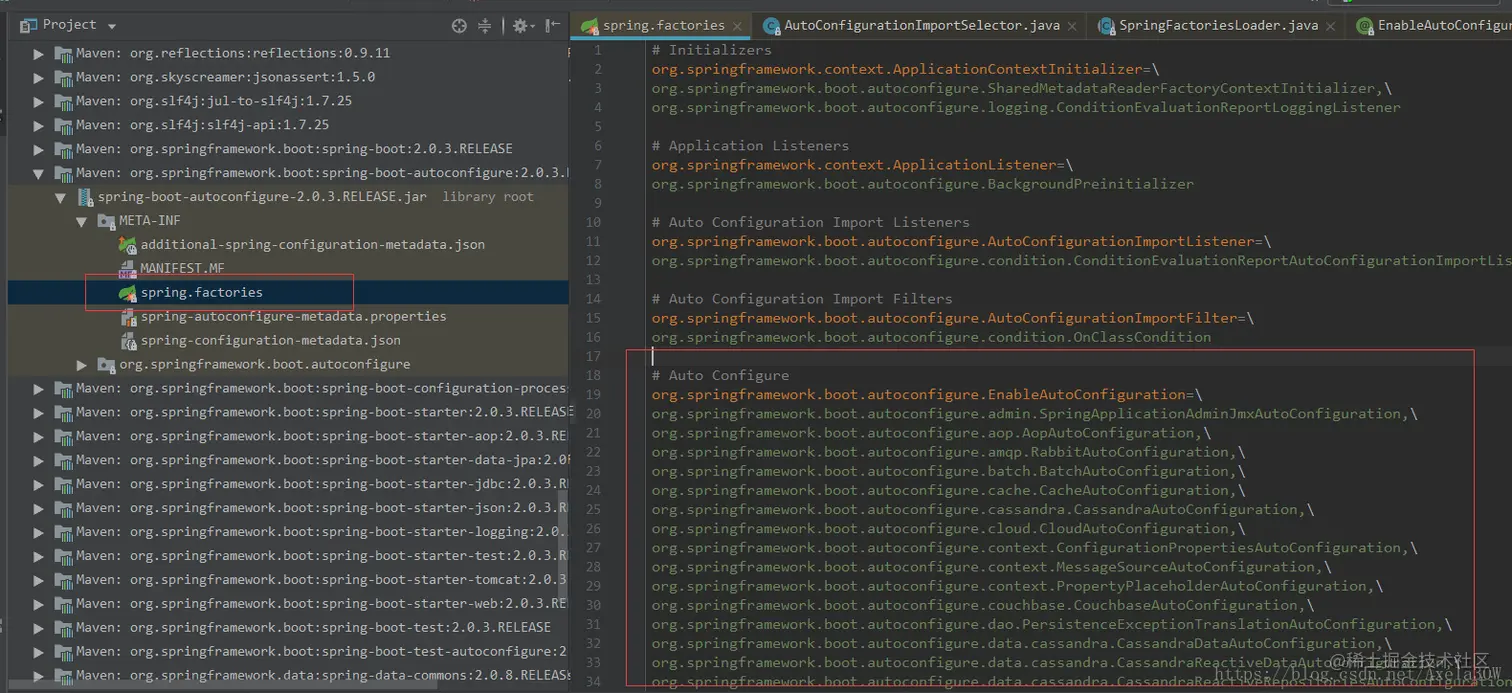Click the class icon on AutoConfigurationImportSelector.java tab

[x=771, y=26]
